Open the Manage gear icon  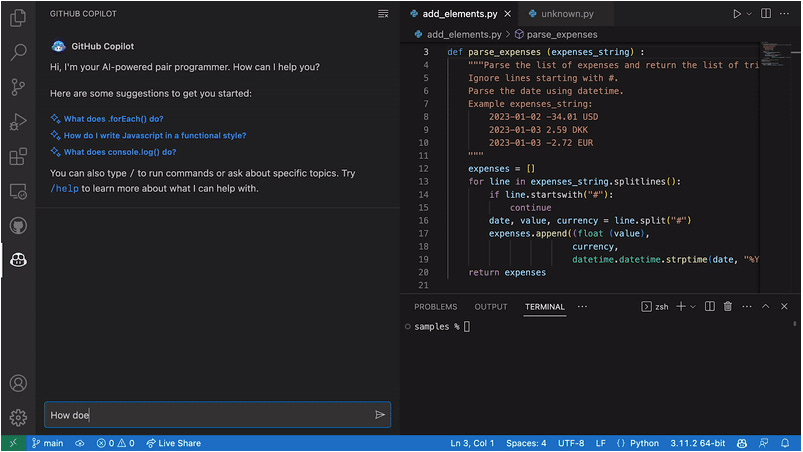click(x=18, y=418)
